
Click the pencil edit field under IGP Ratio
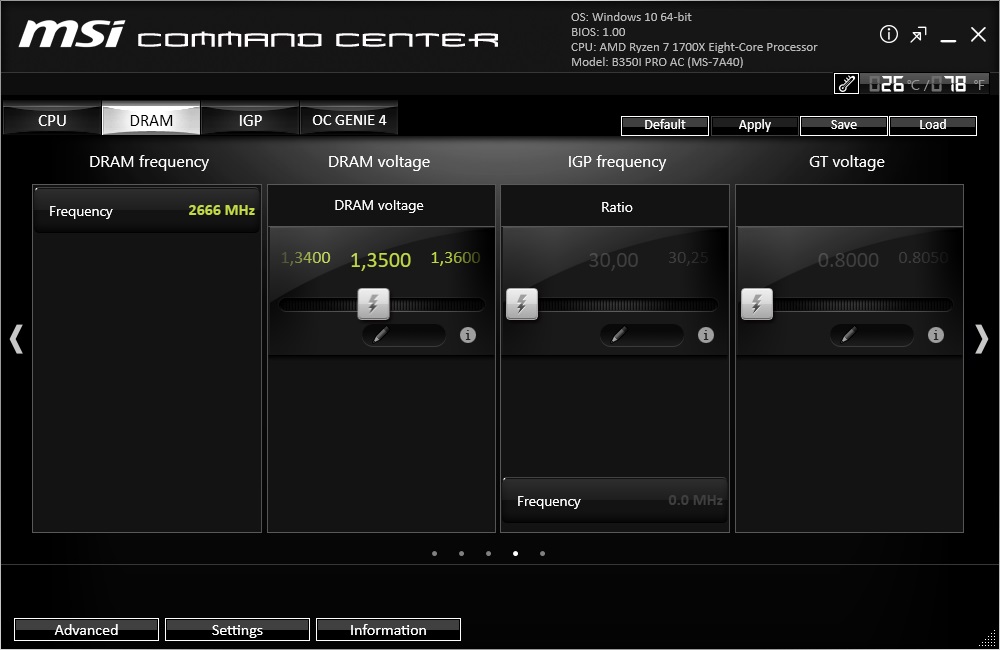pyautogui.click(x=642, y=335)
